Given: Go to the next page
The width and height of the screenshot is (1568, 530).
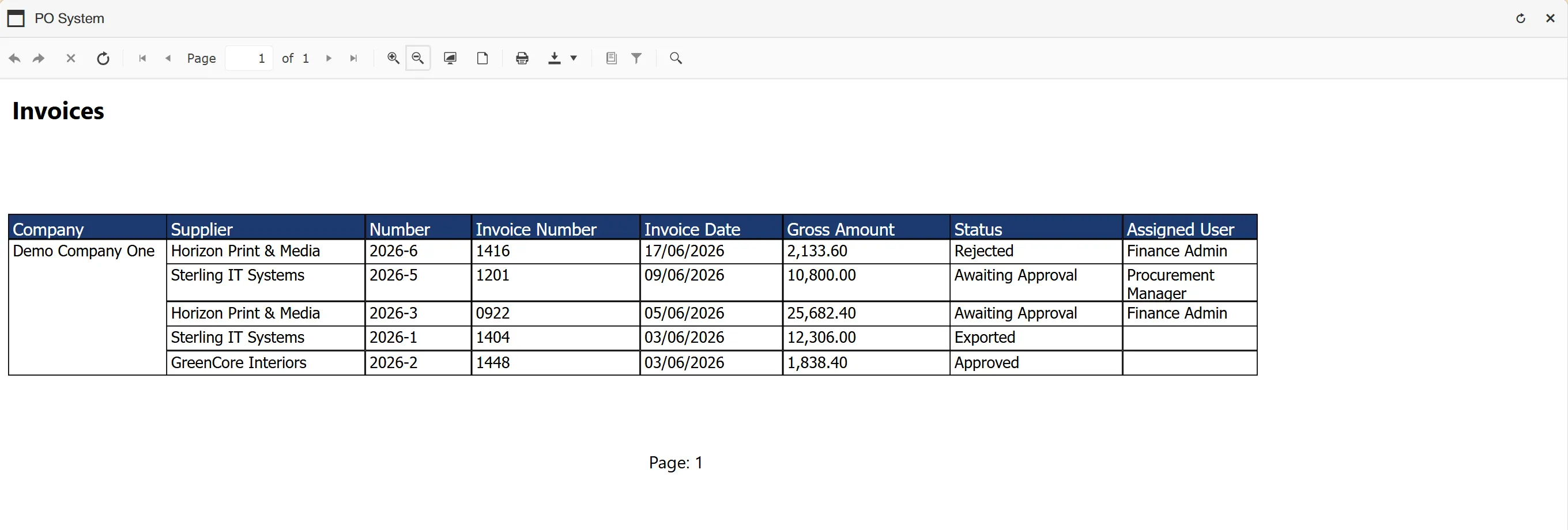Looking at the screenshot, I should (x=329, y=58).
